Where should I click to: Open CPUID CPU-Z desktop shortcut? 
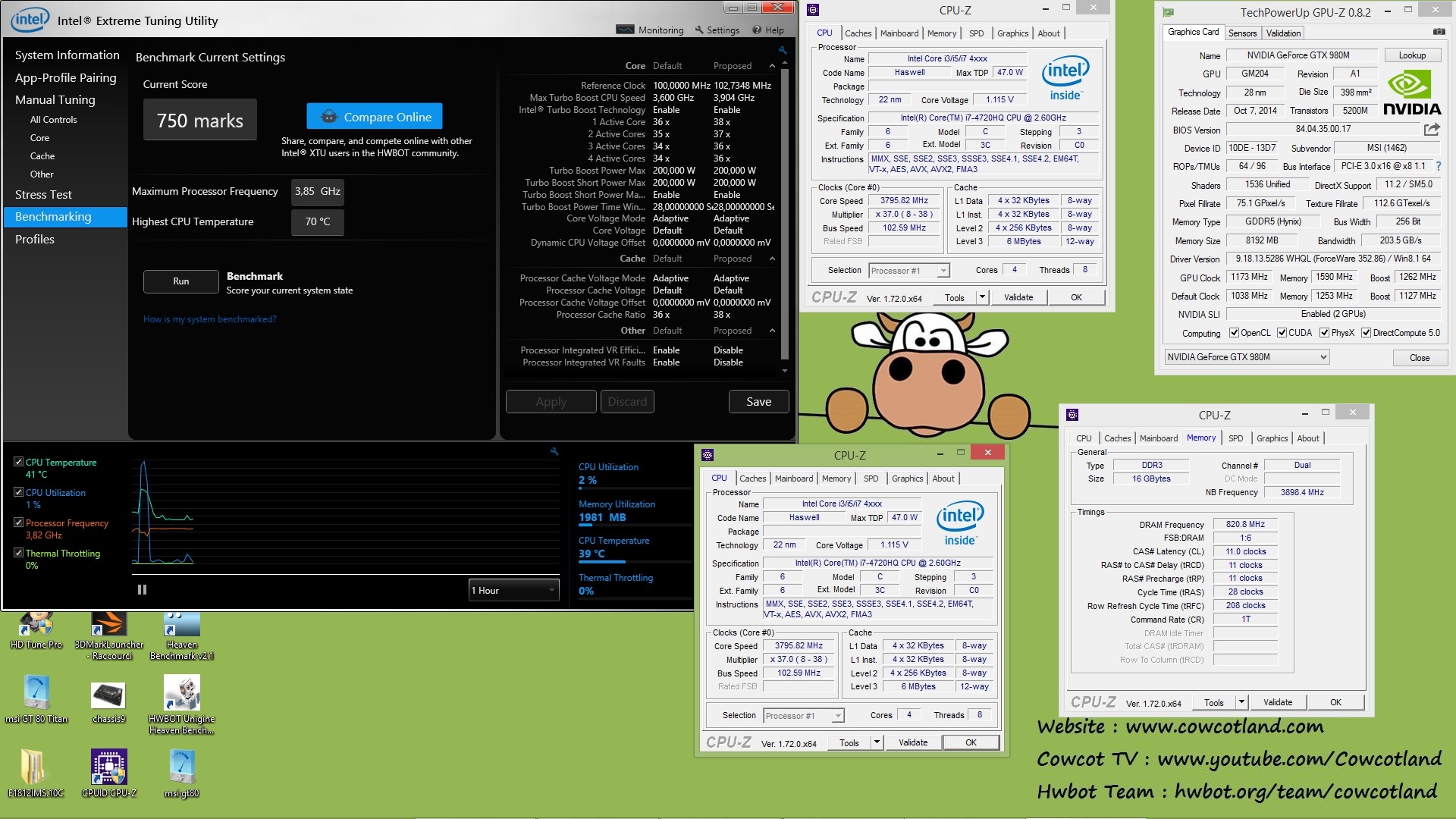pyautogui.click(x=109, y=773)
